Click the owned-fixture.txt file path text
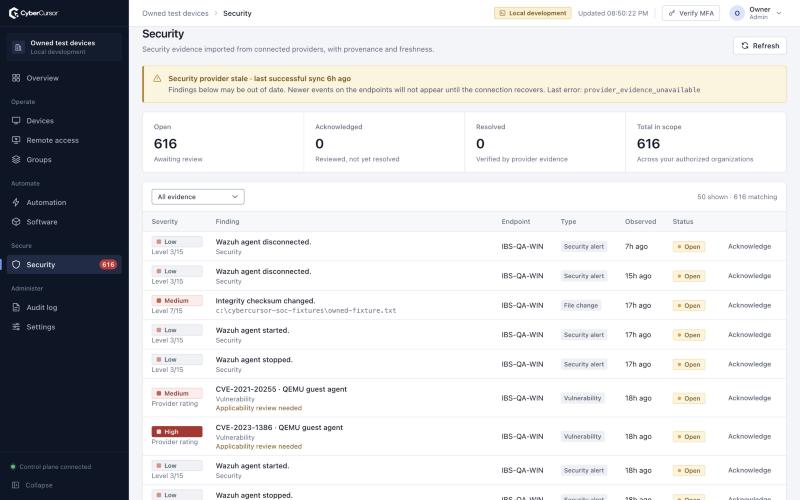This screenshot has width=800, height=500. point(306,311)
